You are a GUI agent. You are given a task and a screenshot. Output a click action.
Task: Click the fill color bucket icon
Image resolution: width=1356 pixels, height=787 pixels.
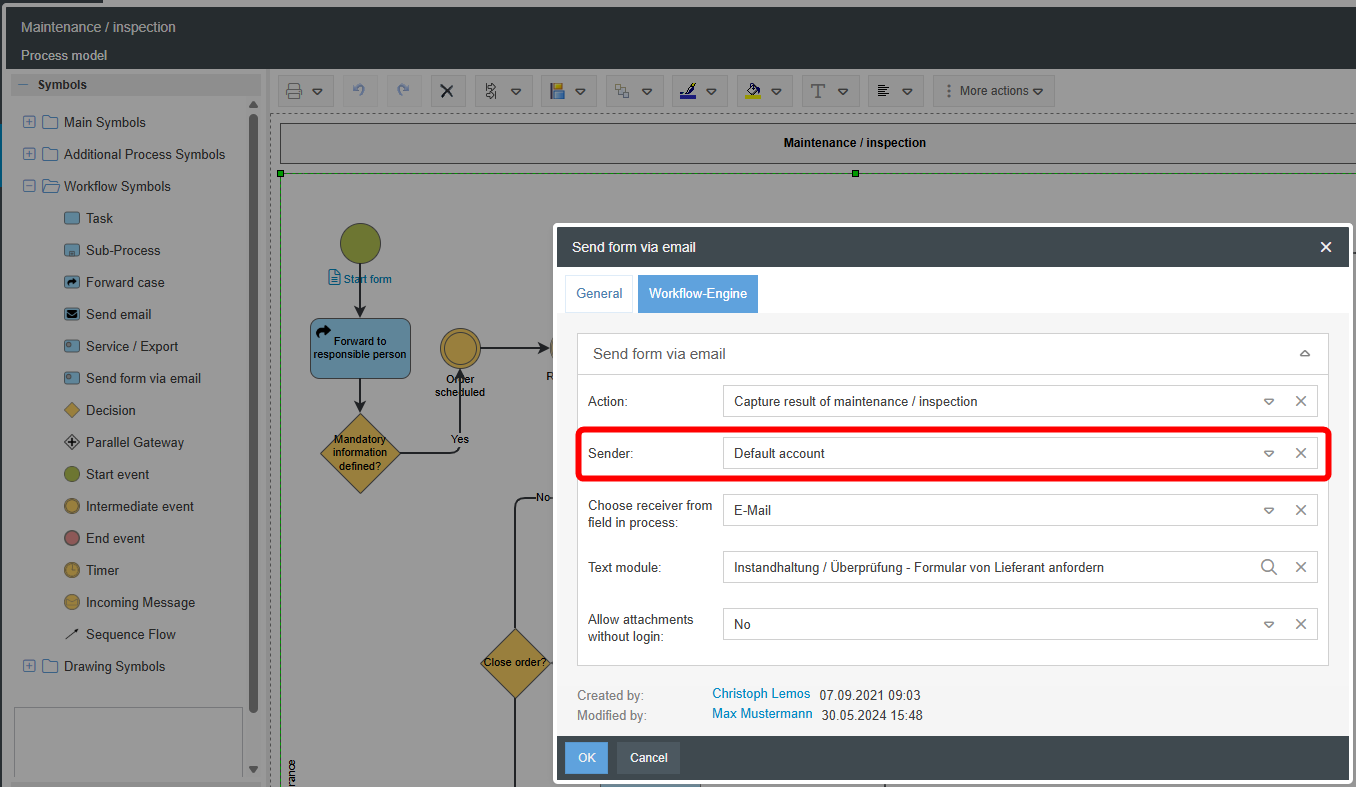click(x=754, y=91)
